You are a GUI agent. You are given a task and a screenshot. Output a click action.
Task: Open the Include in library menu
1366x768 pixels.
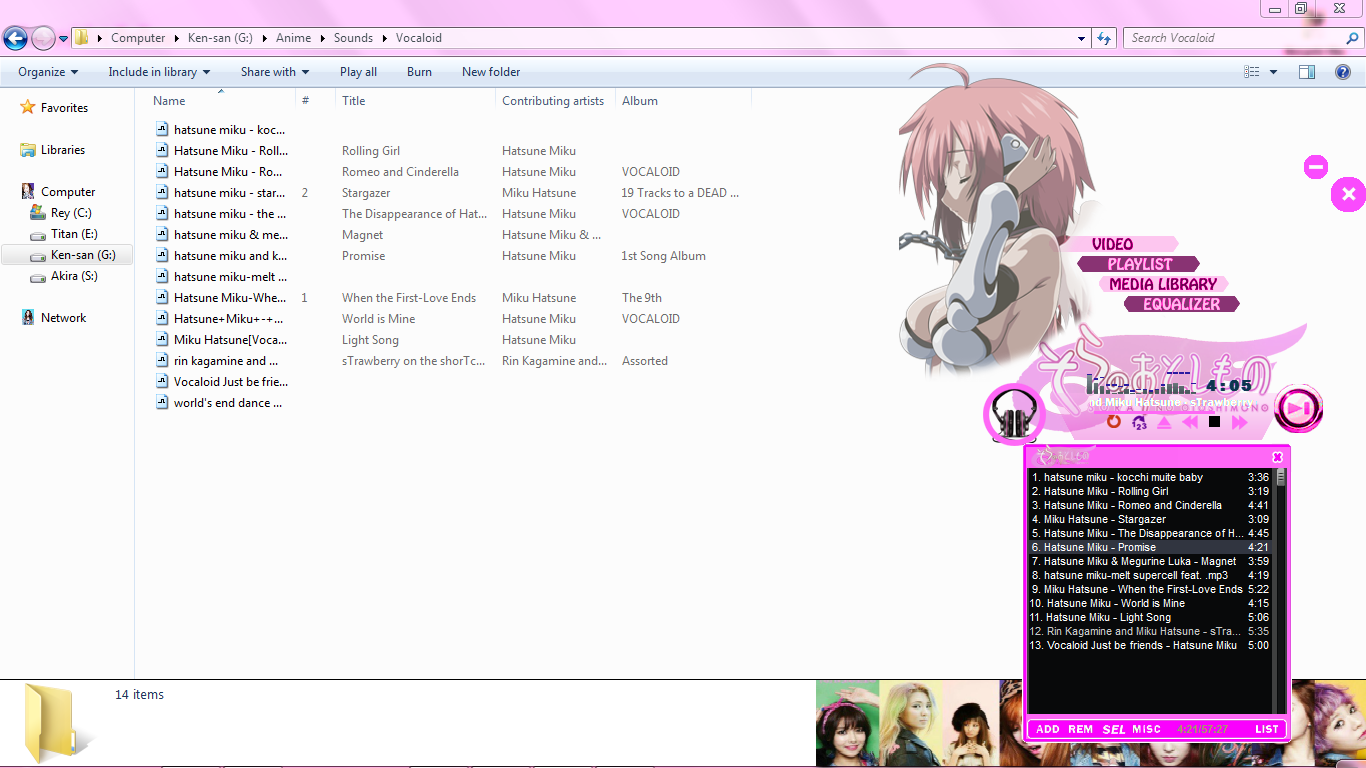159,72
